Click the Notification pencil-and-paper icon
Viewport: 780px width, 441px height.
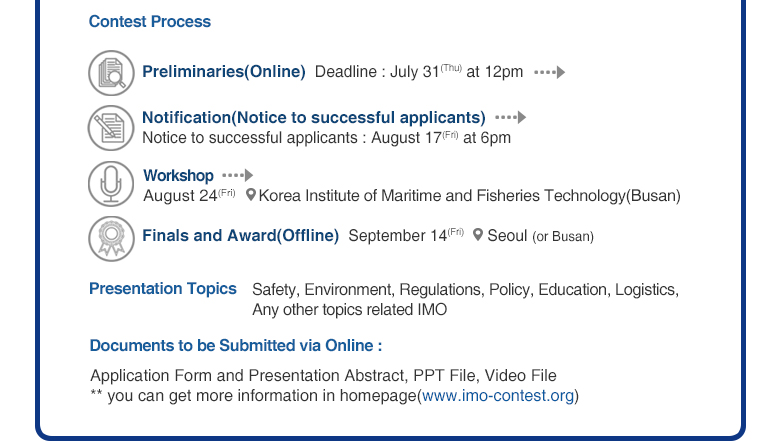(x=111, y=128)
